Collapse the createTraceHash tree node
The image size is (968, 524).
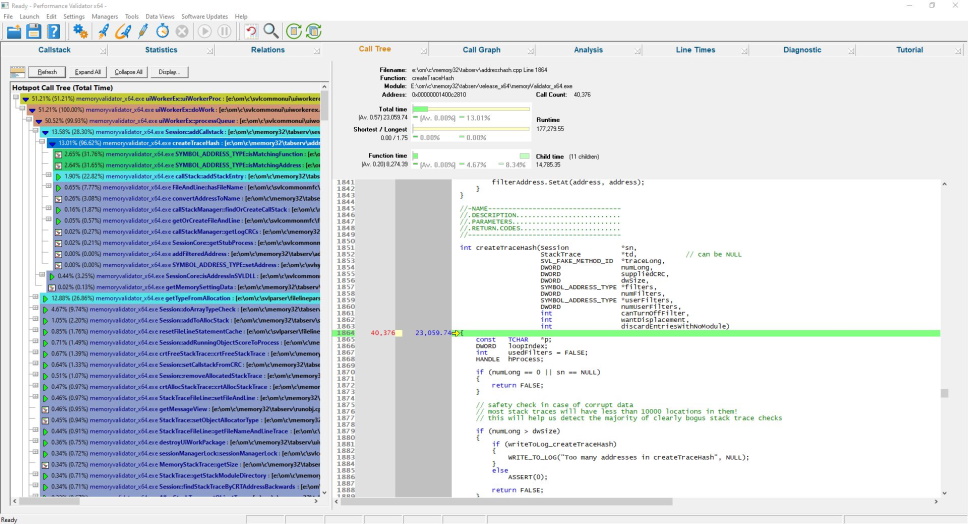point(43,142)
